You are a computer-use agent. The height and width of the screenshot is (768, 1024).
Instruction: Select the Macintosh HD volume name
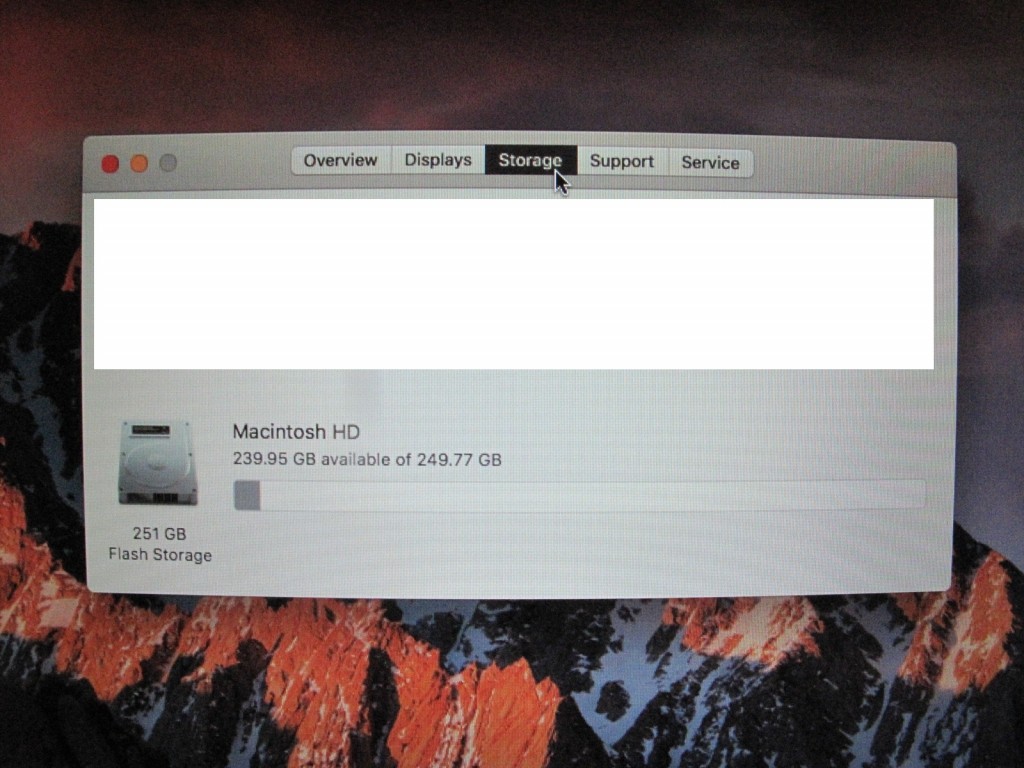tap(296, 432)
